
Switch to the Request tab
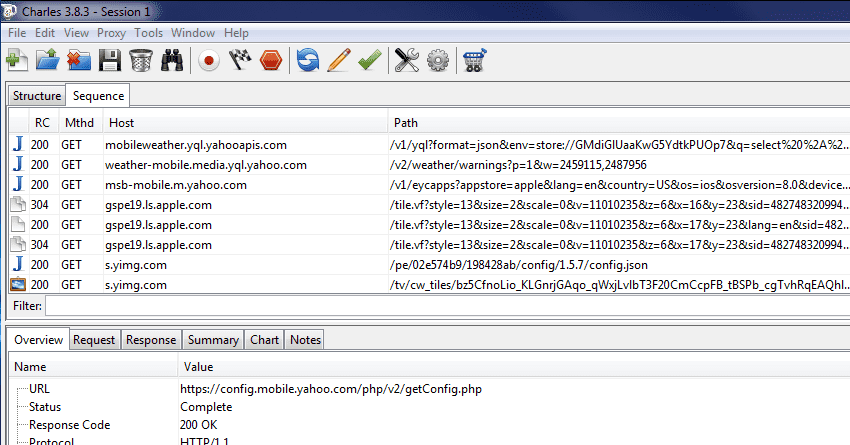(x=94, y=340)
